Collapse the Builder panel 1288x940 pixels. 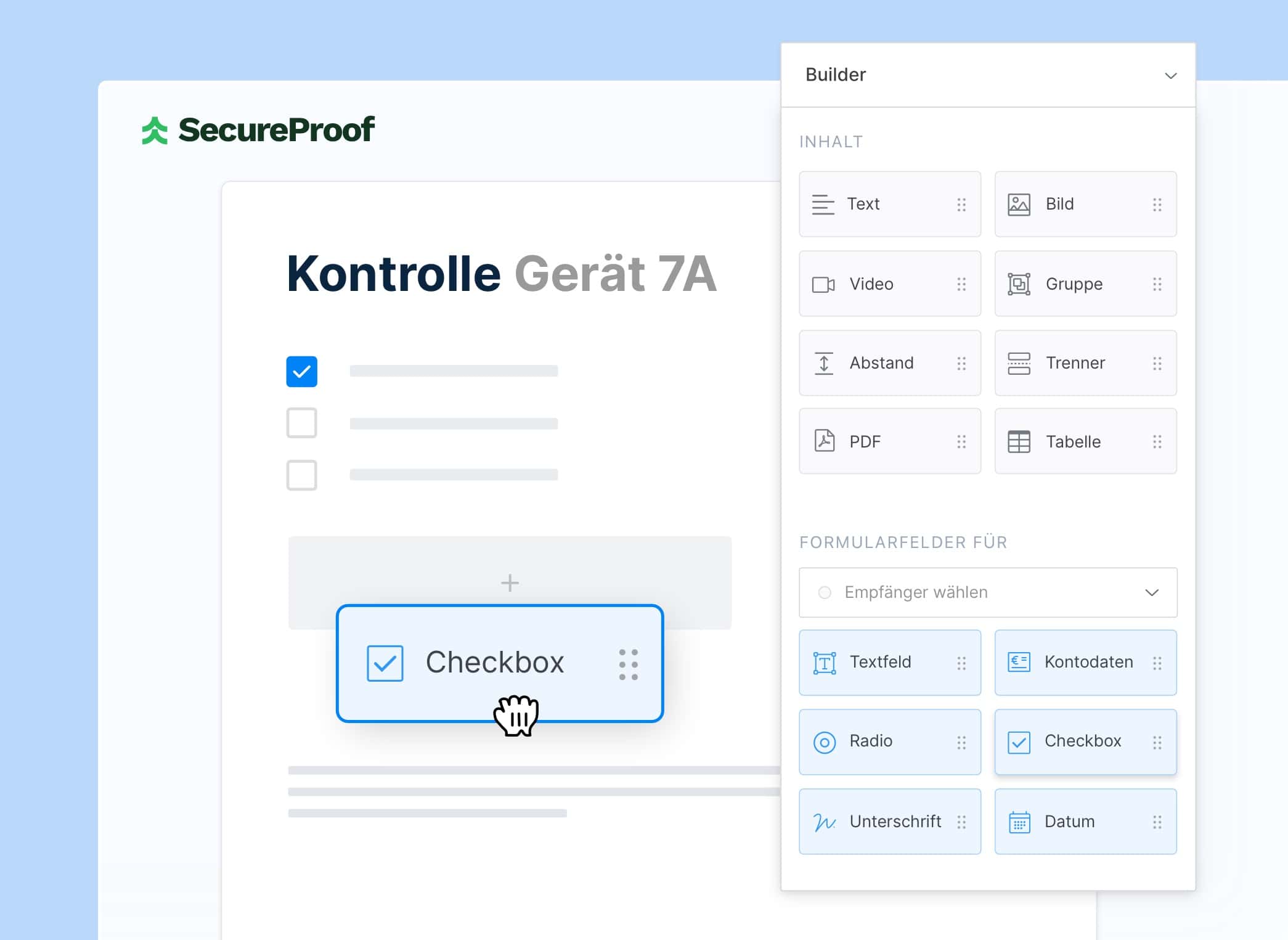tap(1171, 75)
